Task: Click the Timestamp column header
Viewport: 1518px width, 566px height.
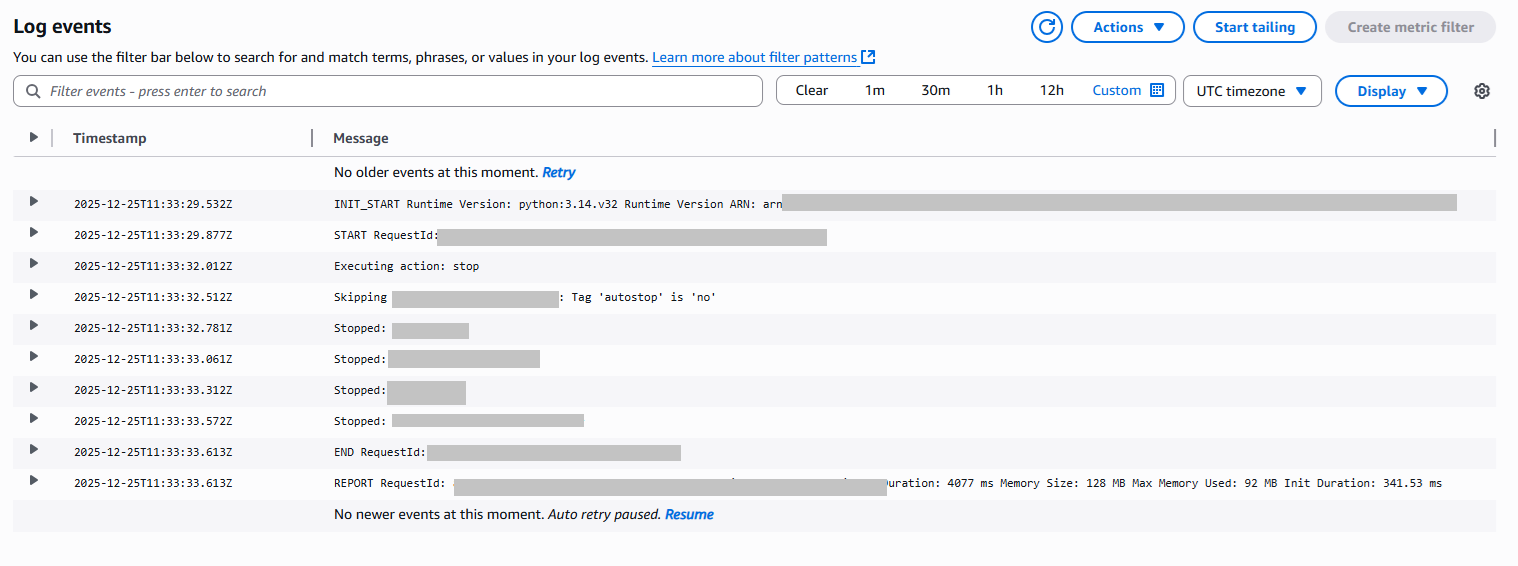Action: [x=110, y=138]
